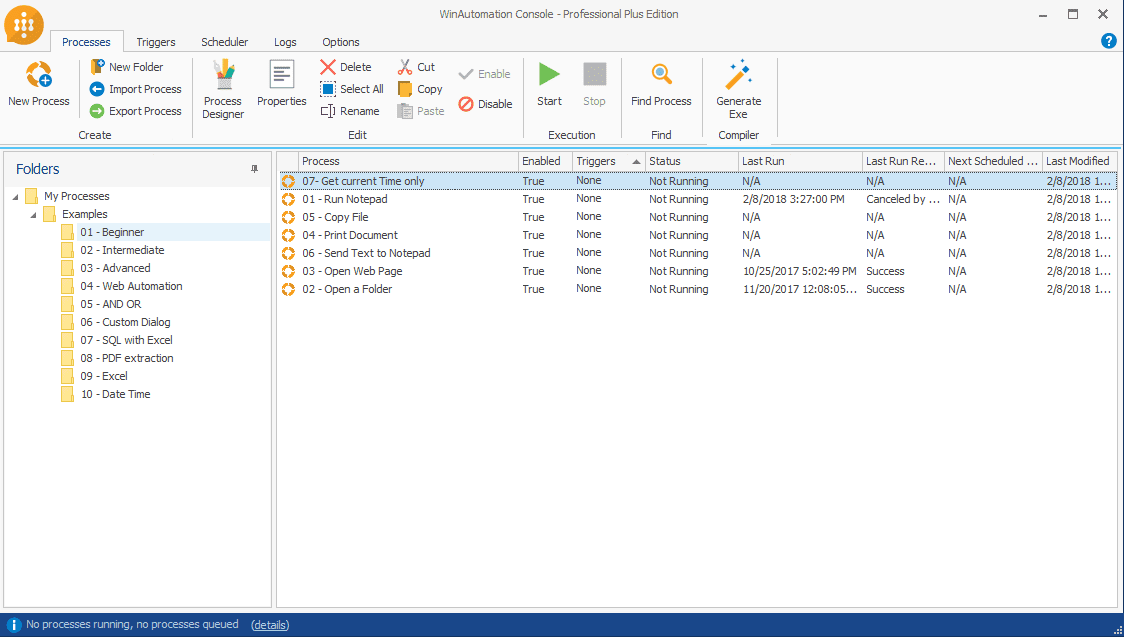Select the 09 - Excel folder

point(104,375)
